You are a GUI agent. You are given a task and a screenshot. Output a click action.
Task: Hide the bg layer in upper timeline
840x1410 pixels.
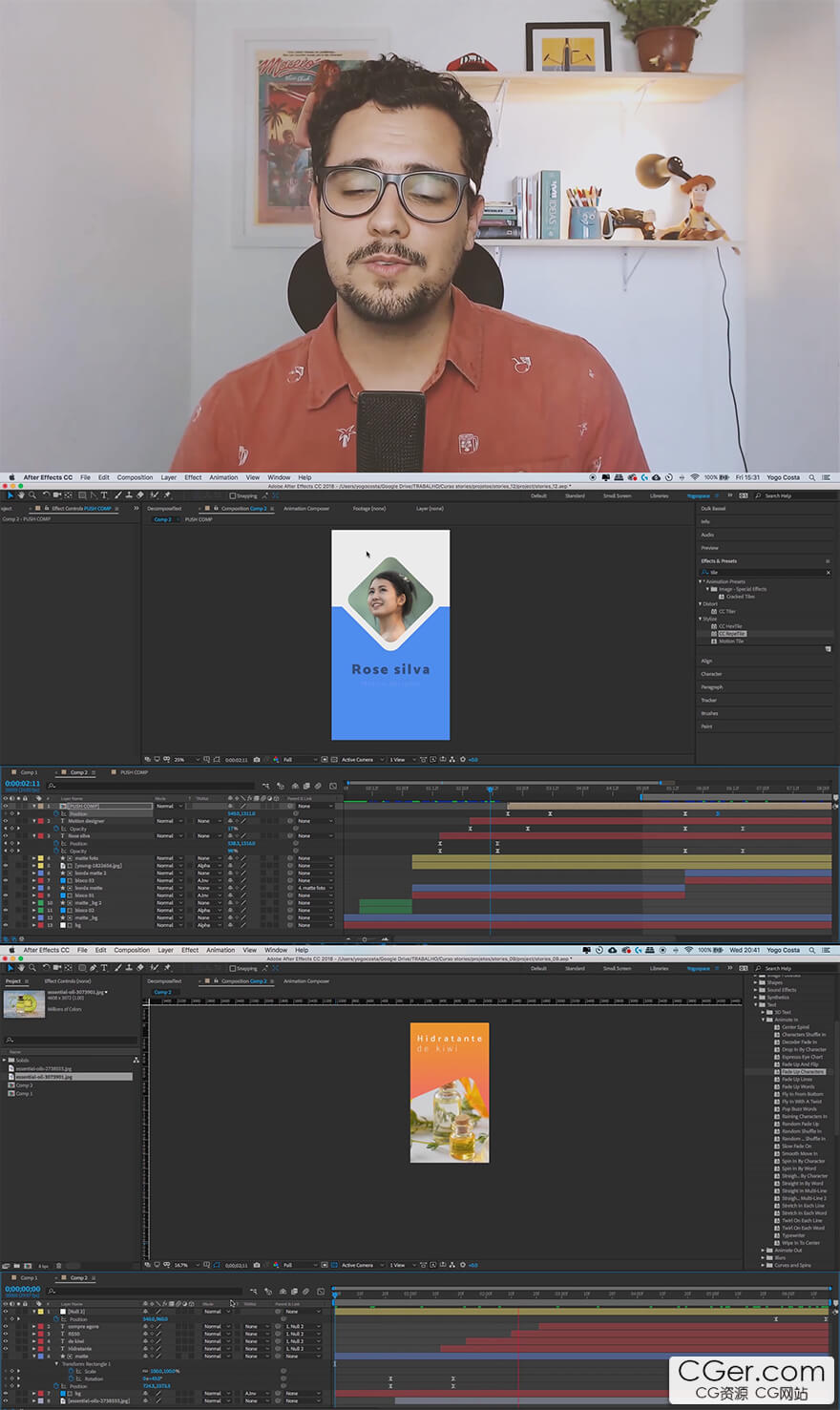coord(5,925)
